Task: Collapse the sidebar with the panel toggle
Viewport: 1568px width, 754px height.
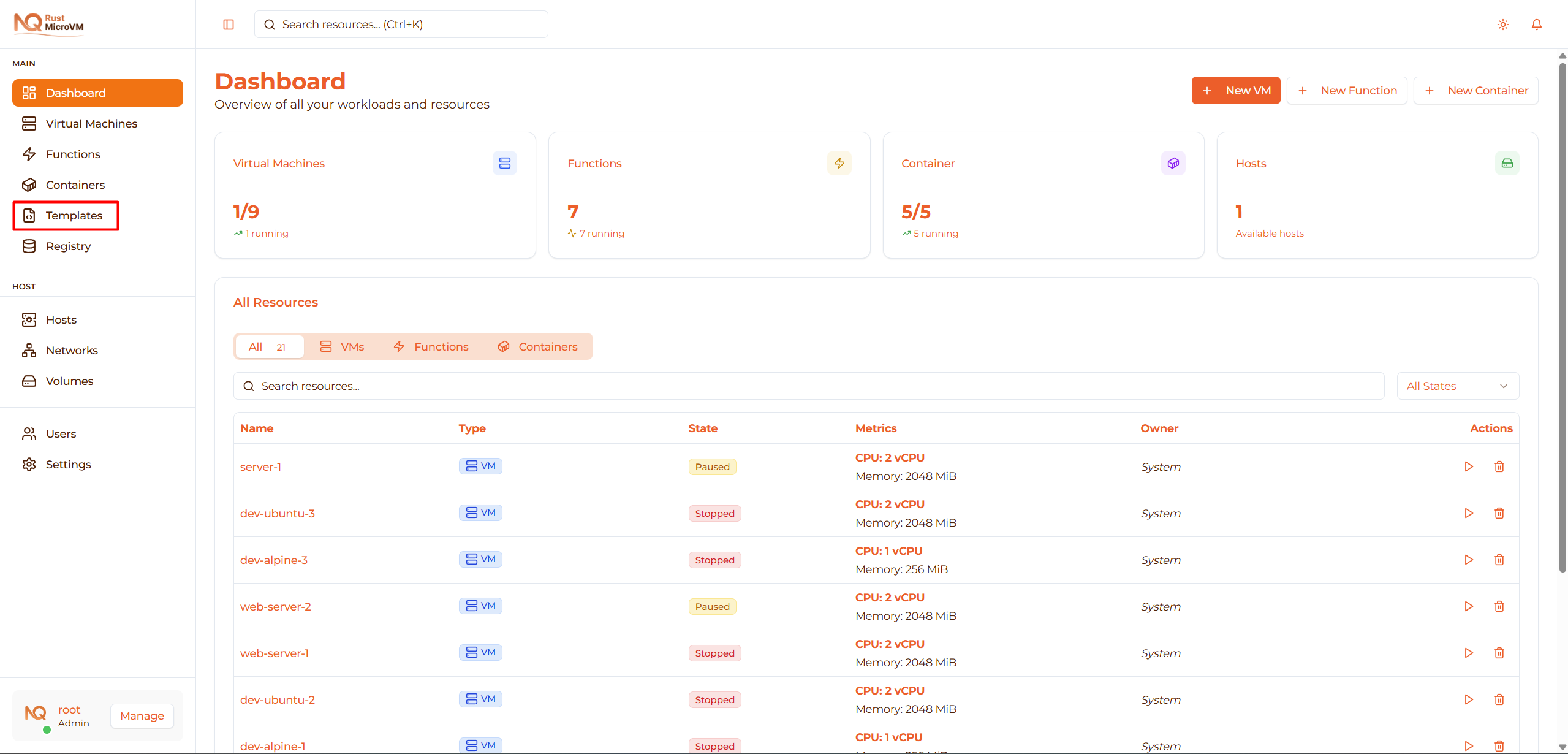Action: 228,24
